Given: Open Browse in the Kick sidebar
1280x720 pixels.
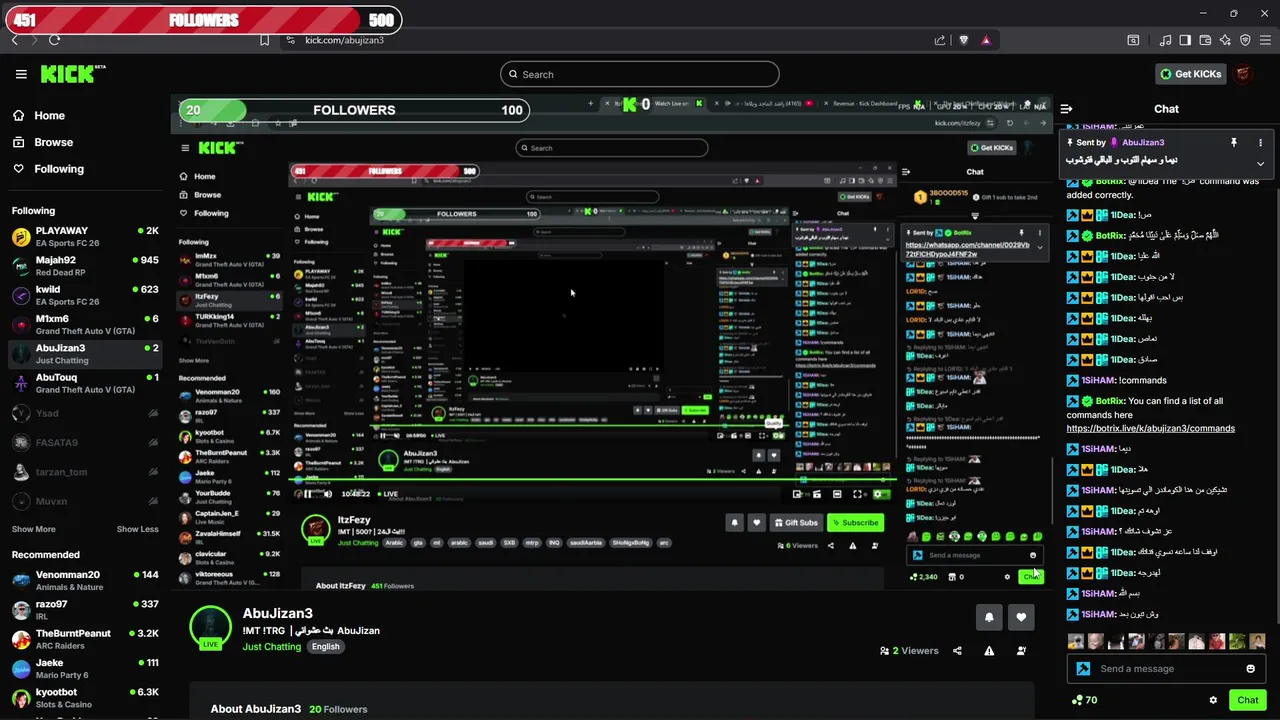Looking at the screenshot, I should tap(43, 142).
